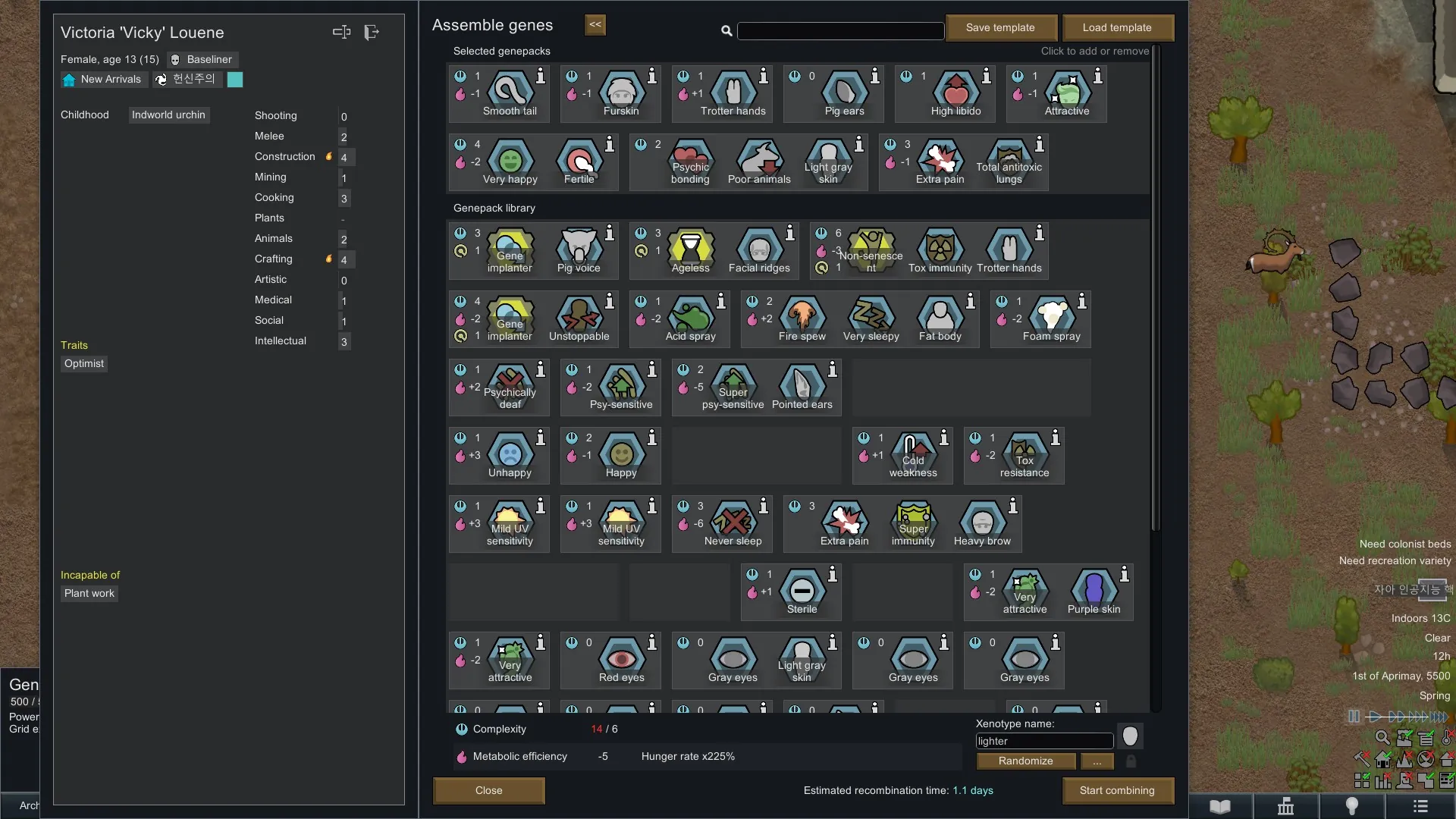Open the ... xenotype name options

1097,761
